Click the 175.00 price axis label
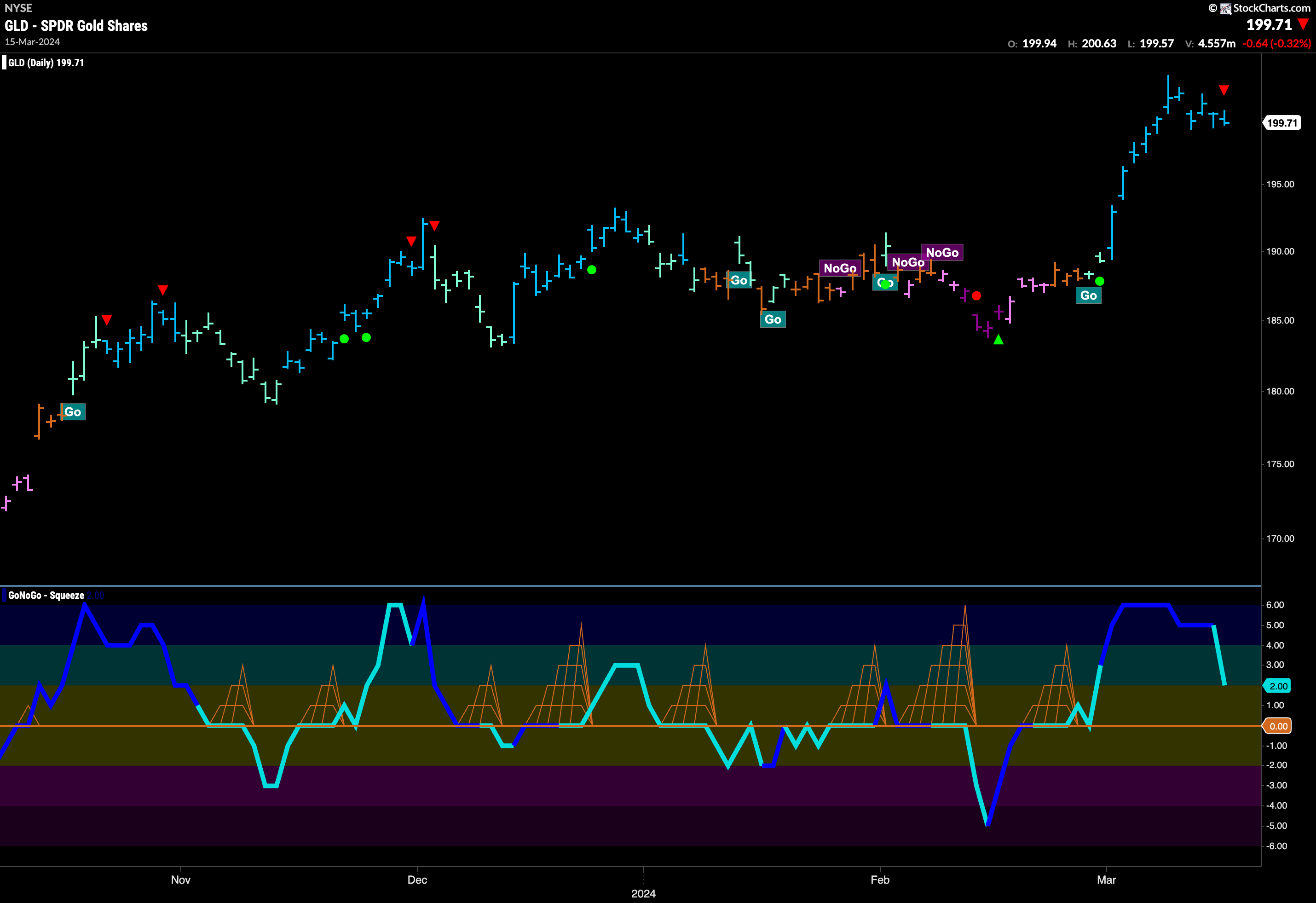Image resolution: width=1316 pixels, height=903 pixels. 1280,464
